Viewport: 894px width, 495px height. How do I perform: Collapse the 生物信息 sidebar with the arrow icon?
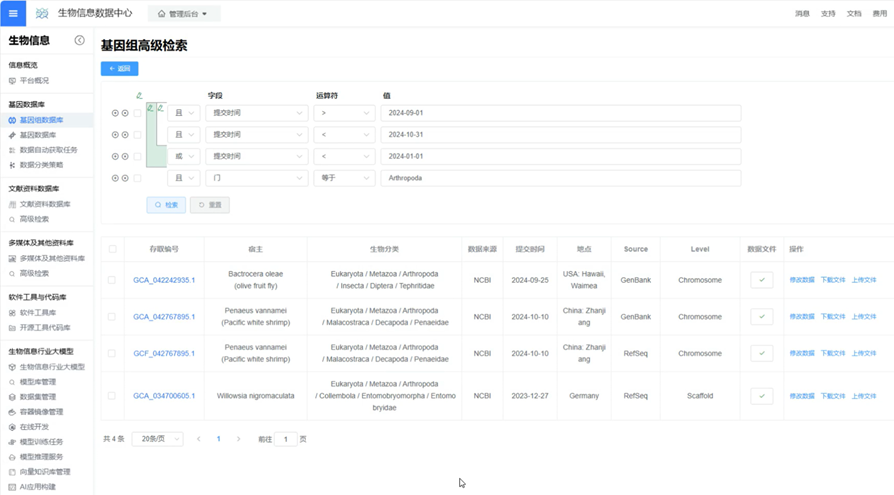pos(79,40)
